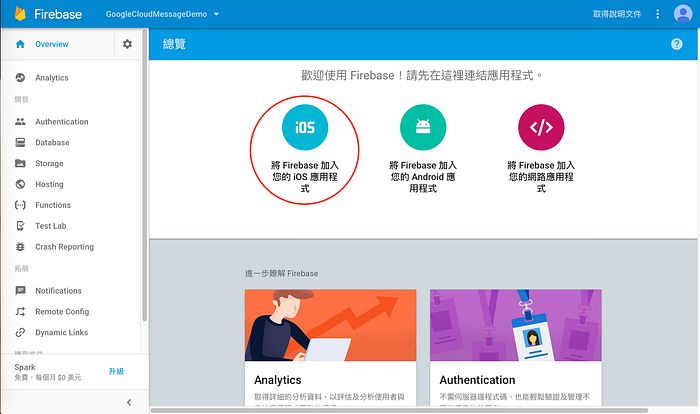The width and height of the screenshot is (700, 414).
Task: Open the Analytics section
Action: (52, 78)
